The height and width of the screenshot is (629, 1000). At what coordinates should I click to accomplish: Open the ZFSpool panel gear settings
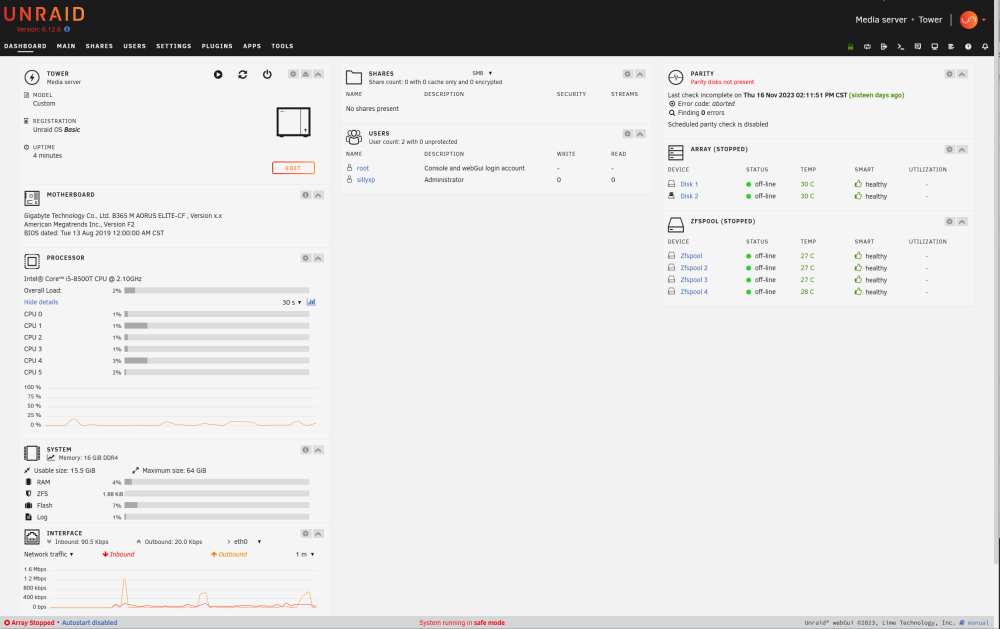click(950, 221)
